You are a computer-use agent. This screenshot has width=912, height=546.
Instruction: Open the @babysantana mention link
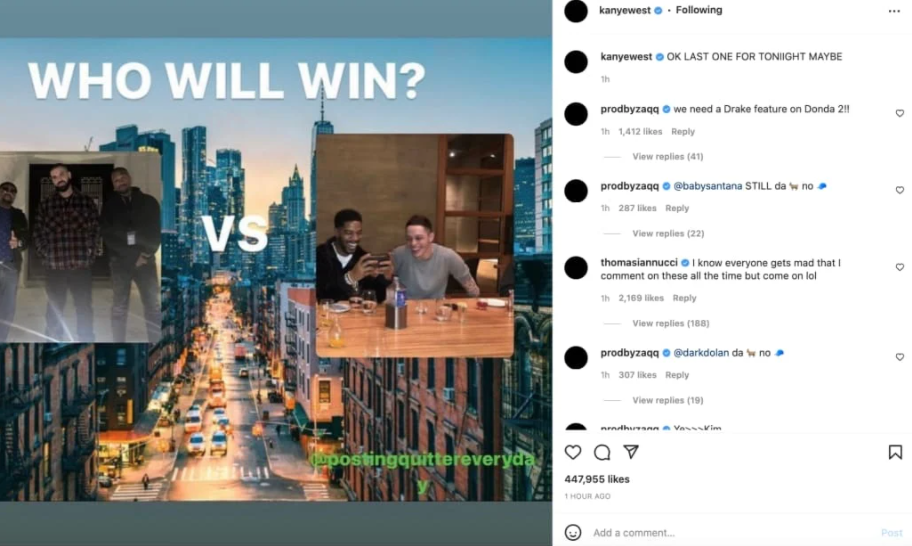coord(707,186)
